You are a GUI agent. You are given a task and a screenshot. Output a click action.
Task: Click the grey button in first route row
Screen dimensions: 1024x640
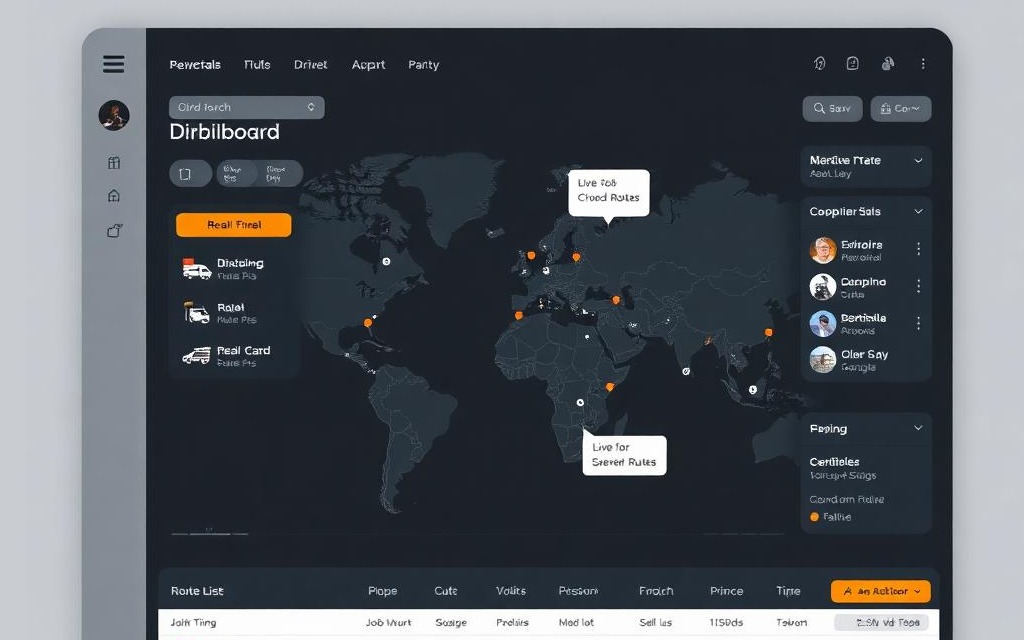click(x=881, y=622)
